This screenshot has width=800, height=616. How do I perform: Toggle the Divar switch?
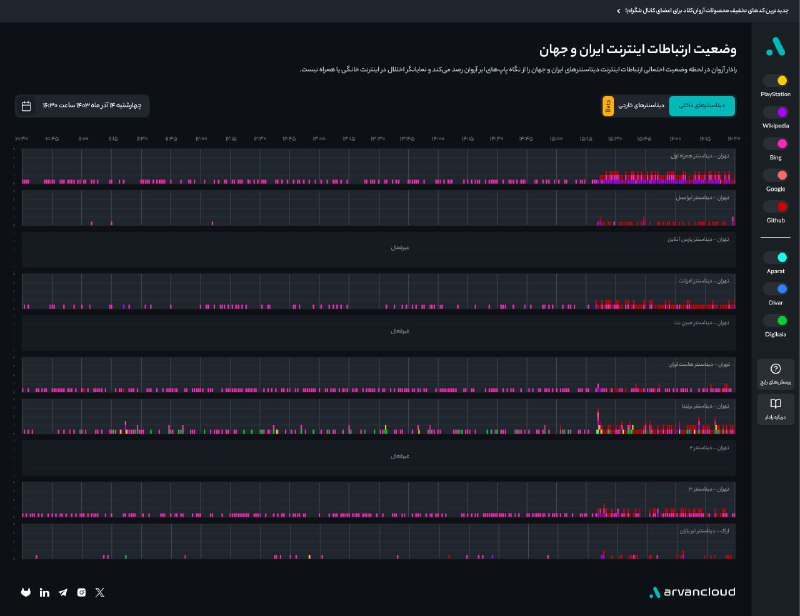[x=776, y=289]
